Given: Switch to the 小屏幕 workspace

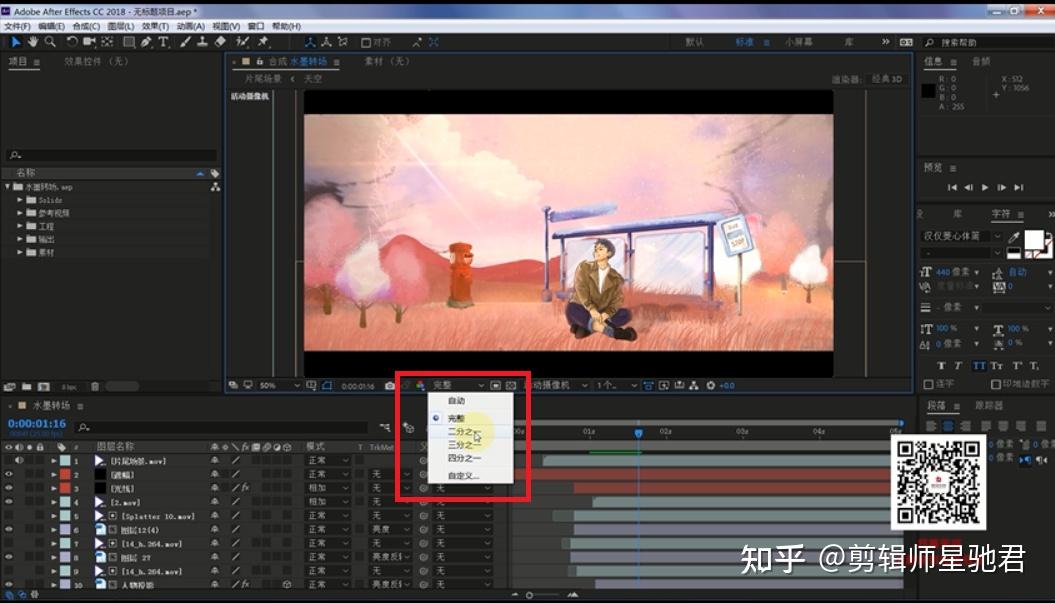Looking at the screenshot, I should coord(799,42).
